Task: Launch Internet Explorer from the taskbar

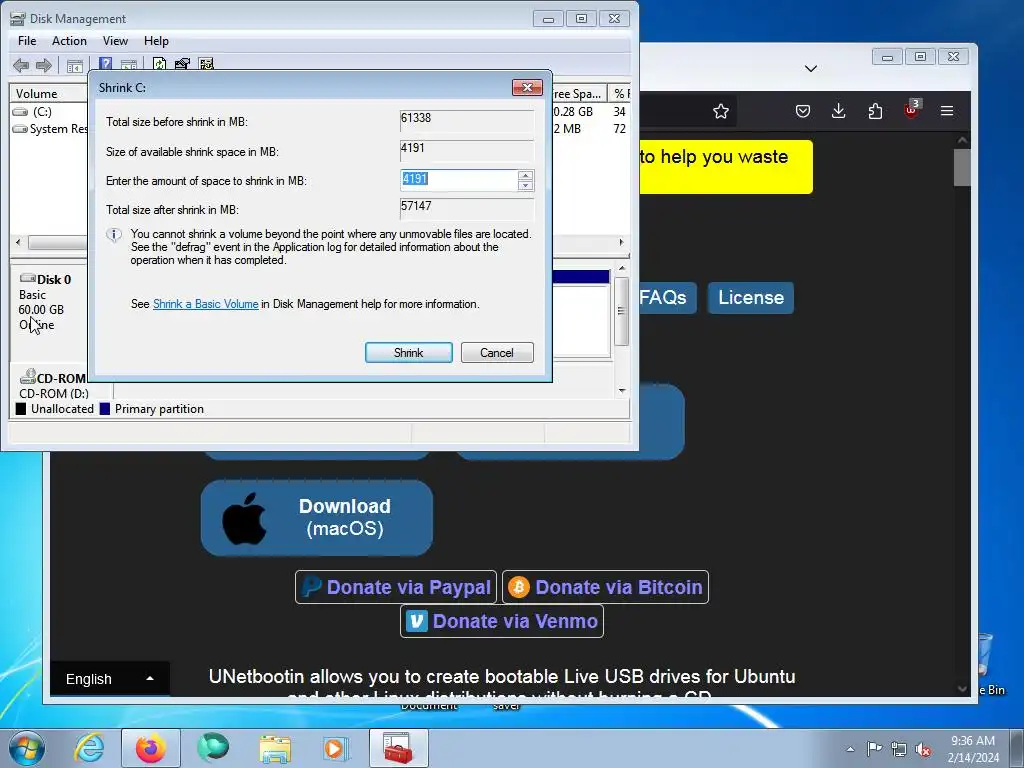Action: click(89, 748)
